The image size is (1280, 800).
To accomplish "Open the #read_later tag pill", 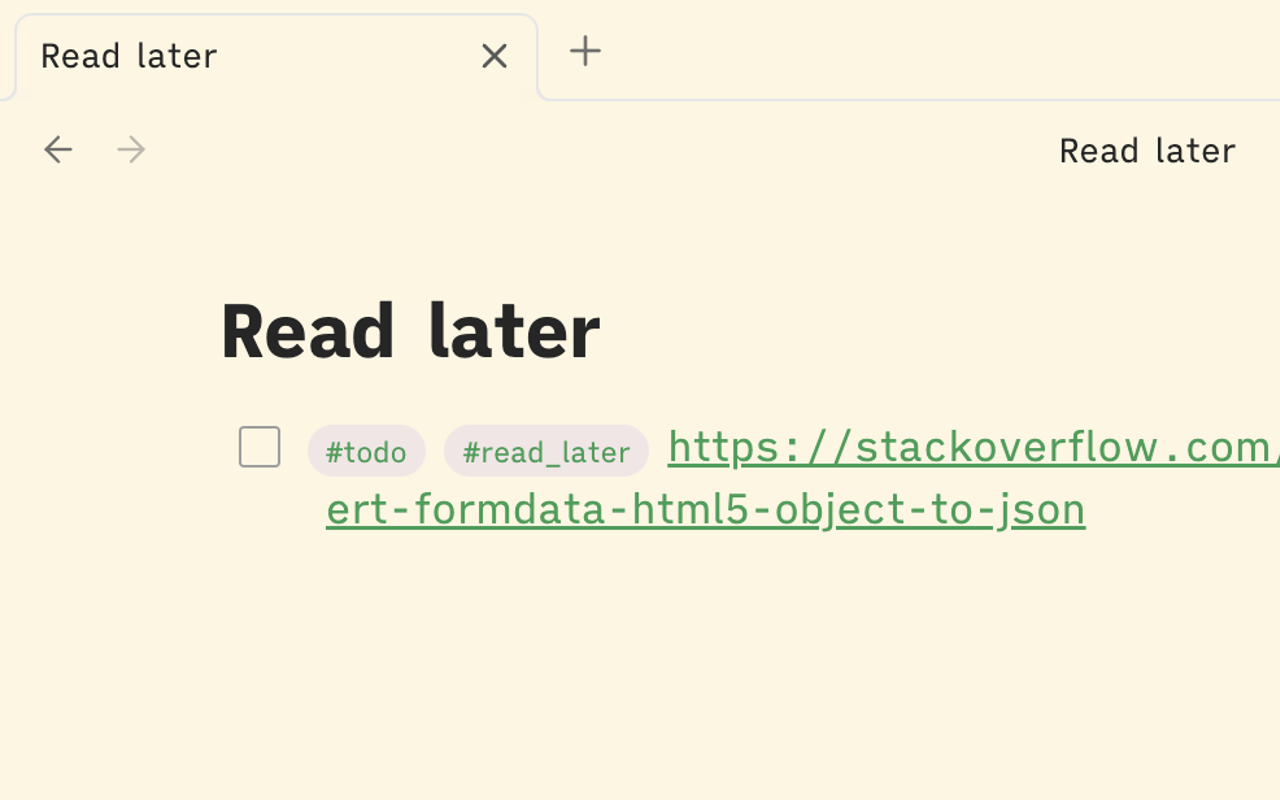I will pos(546,451).
